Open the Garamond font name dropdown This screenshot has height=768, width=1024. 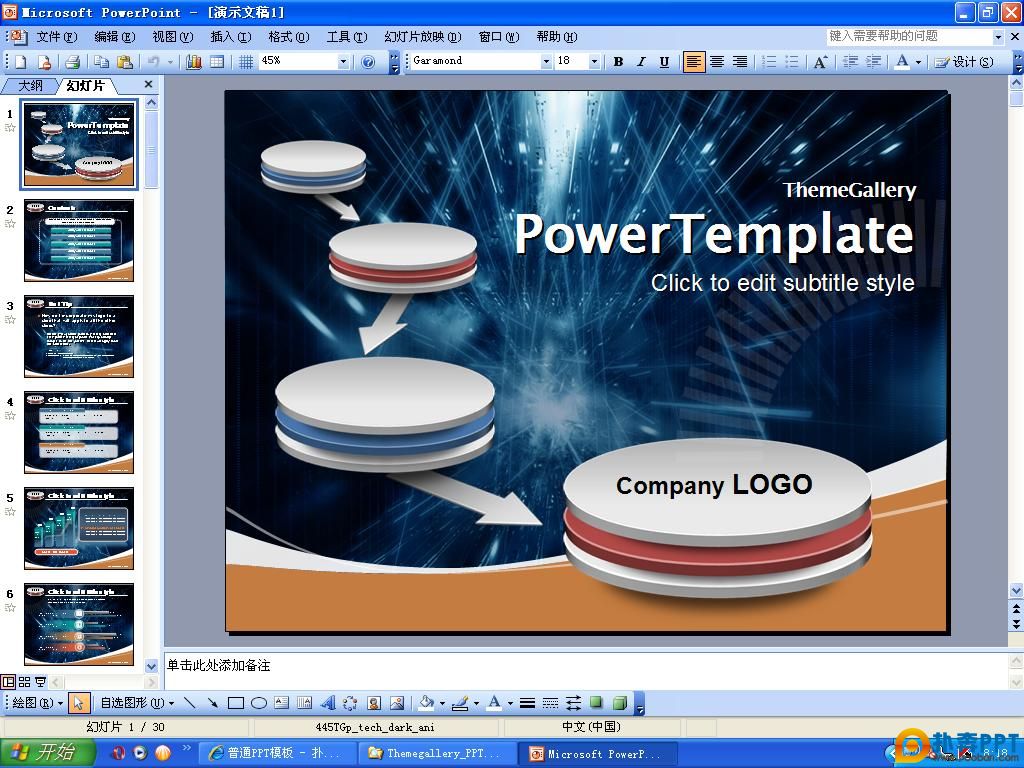click(546, 61)
